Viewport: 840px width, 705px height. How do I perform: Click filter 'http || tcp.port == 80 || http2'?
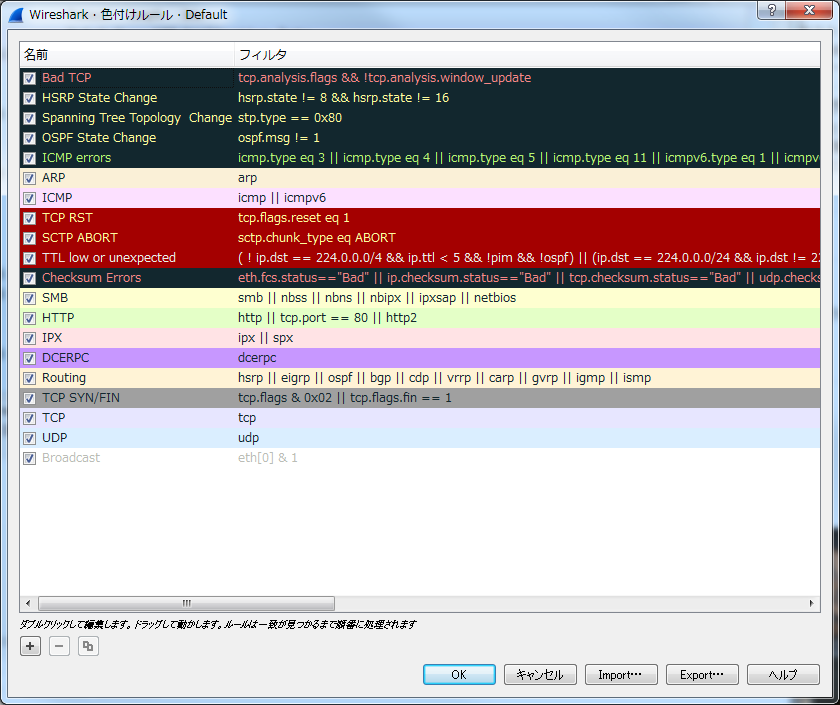(327, 318)
